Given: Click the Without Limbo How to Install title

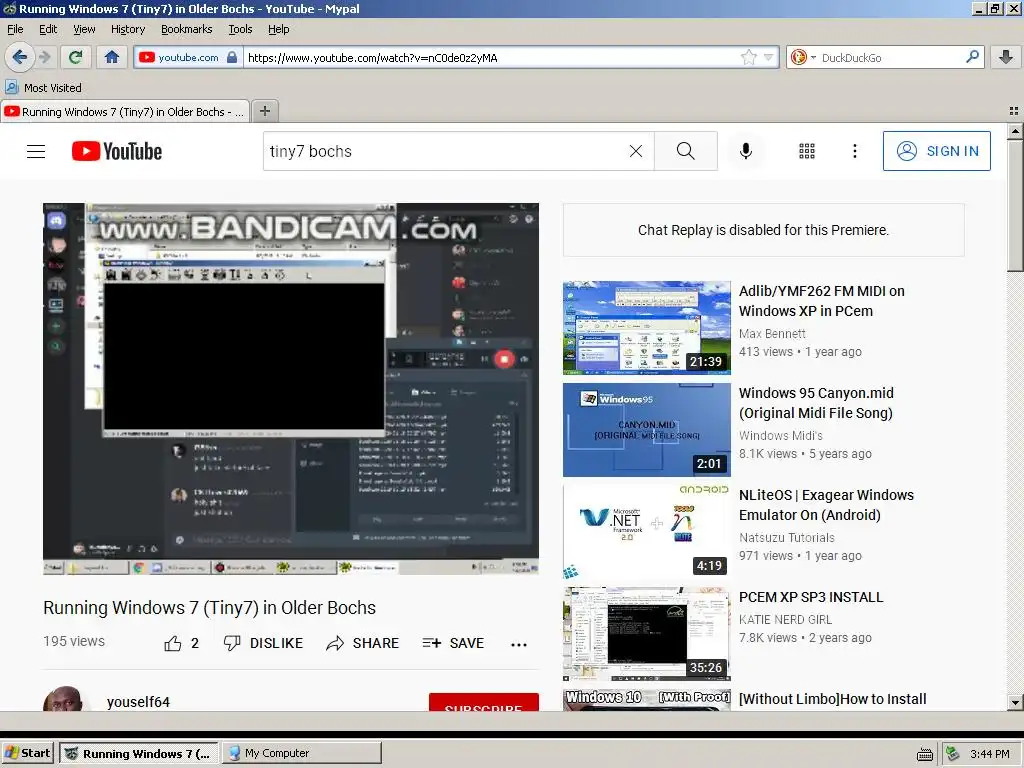Looking at the screenshot, I should (833, 699).
